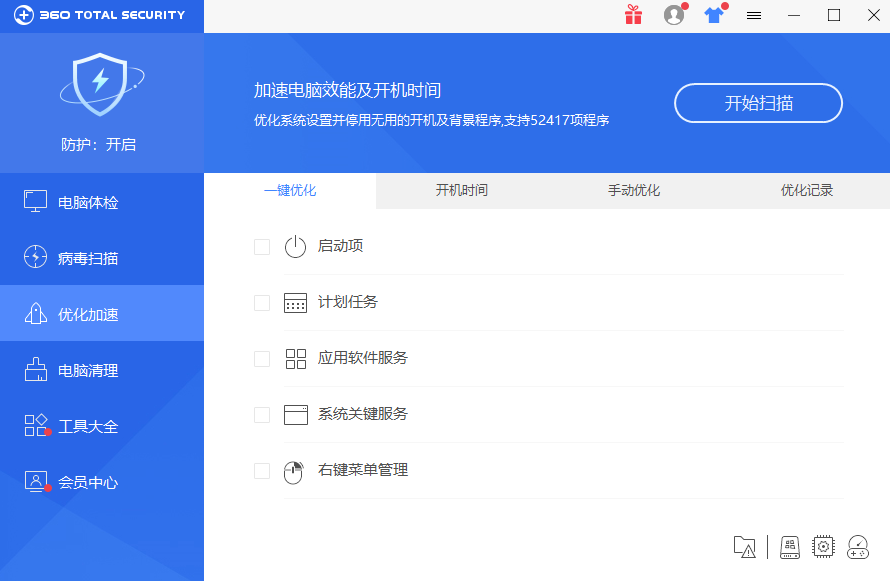Open the hamburger menu in titlebar
Screen dimensions: 890x581
click(753, 15)
